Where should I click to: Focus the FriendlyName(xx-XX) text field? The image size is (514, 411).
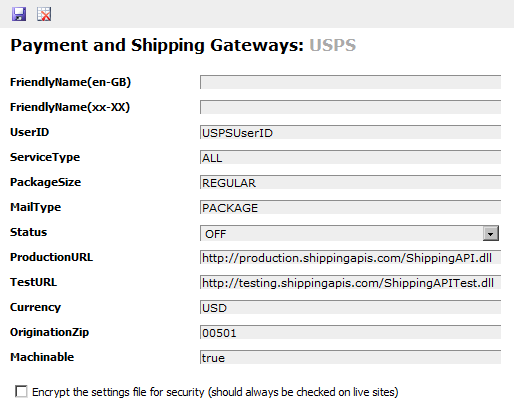(350, 107)
